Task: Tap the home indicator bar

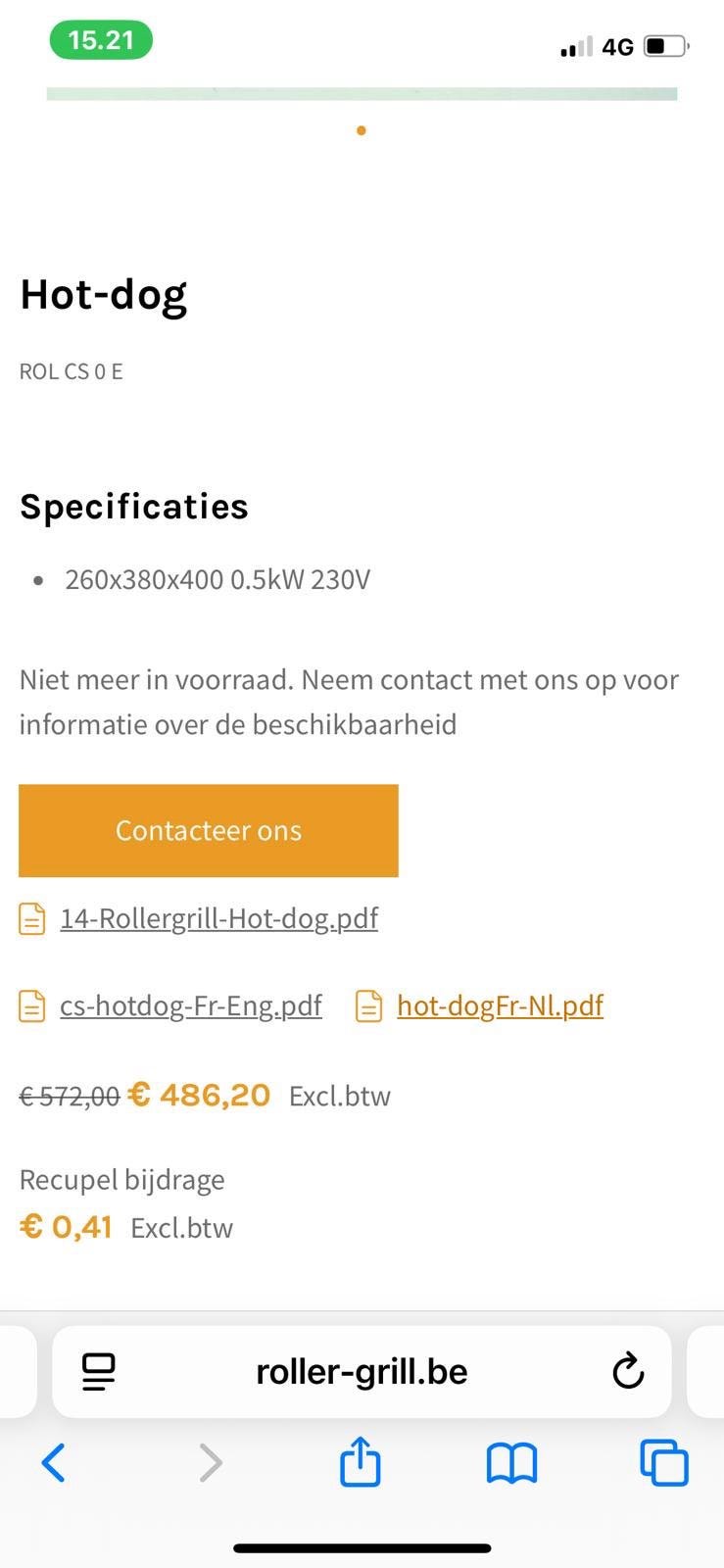Action: click(362, 1548)
